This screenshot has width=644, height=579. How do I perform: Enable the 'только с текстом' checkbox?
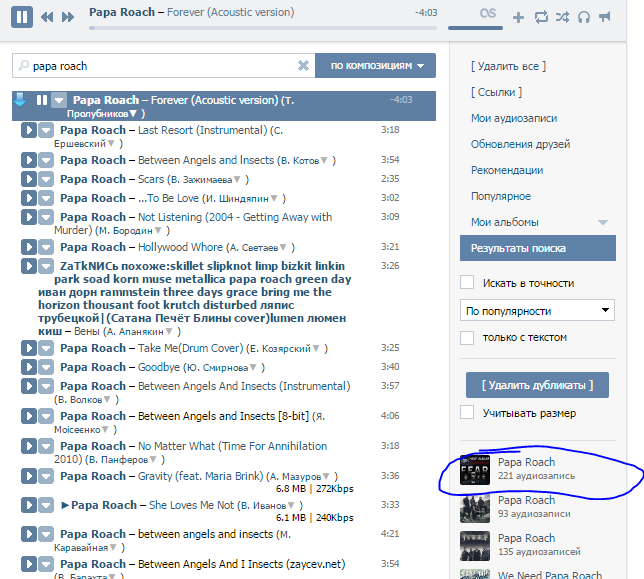467,339
